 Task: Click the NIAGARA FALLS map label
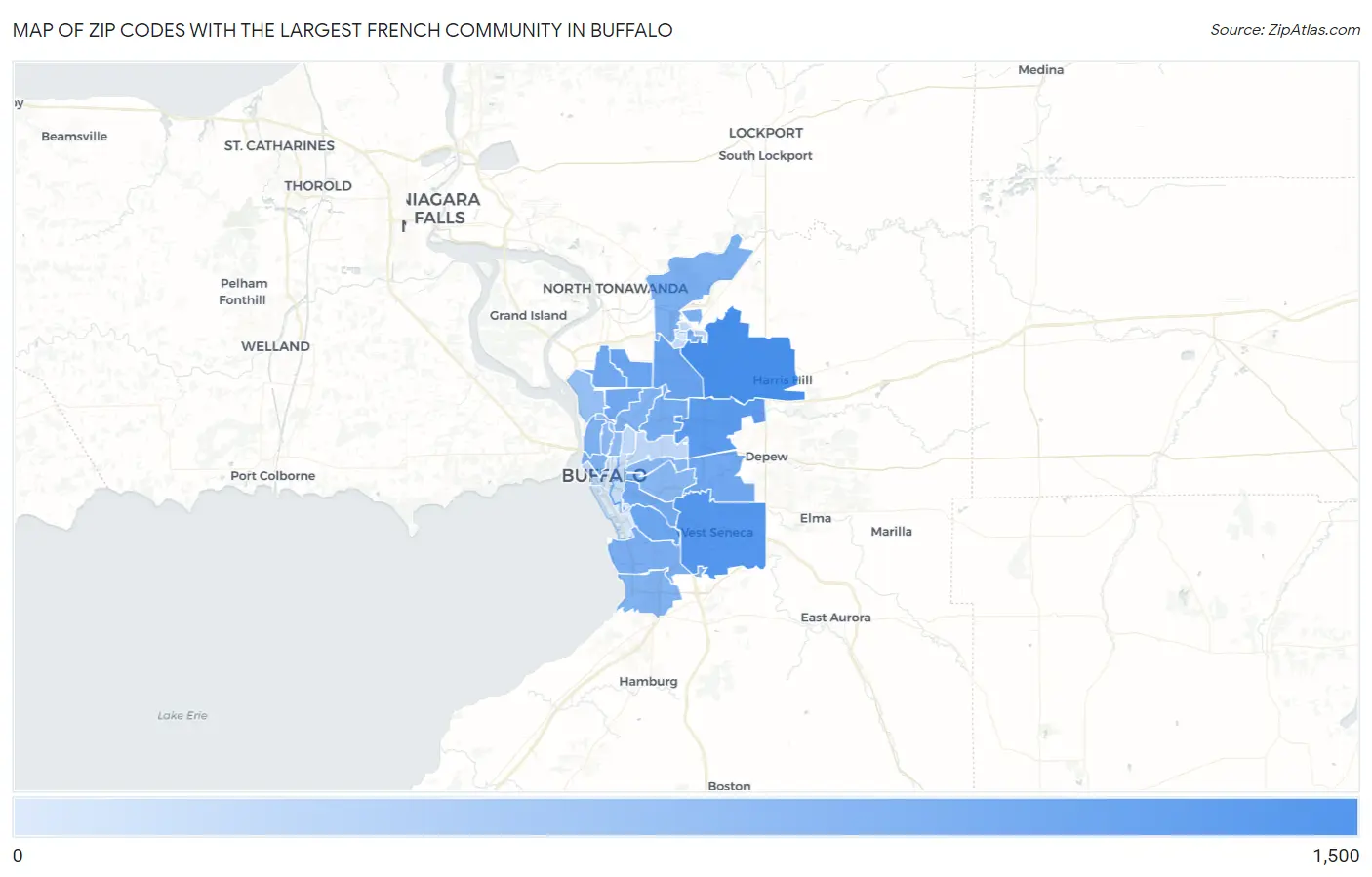coord(442,209)
